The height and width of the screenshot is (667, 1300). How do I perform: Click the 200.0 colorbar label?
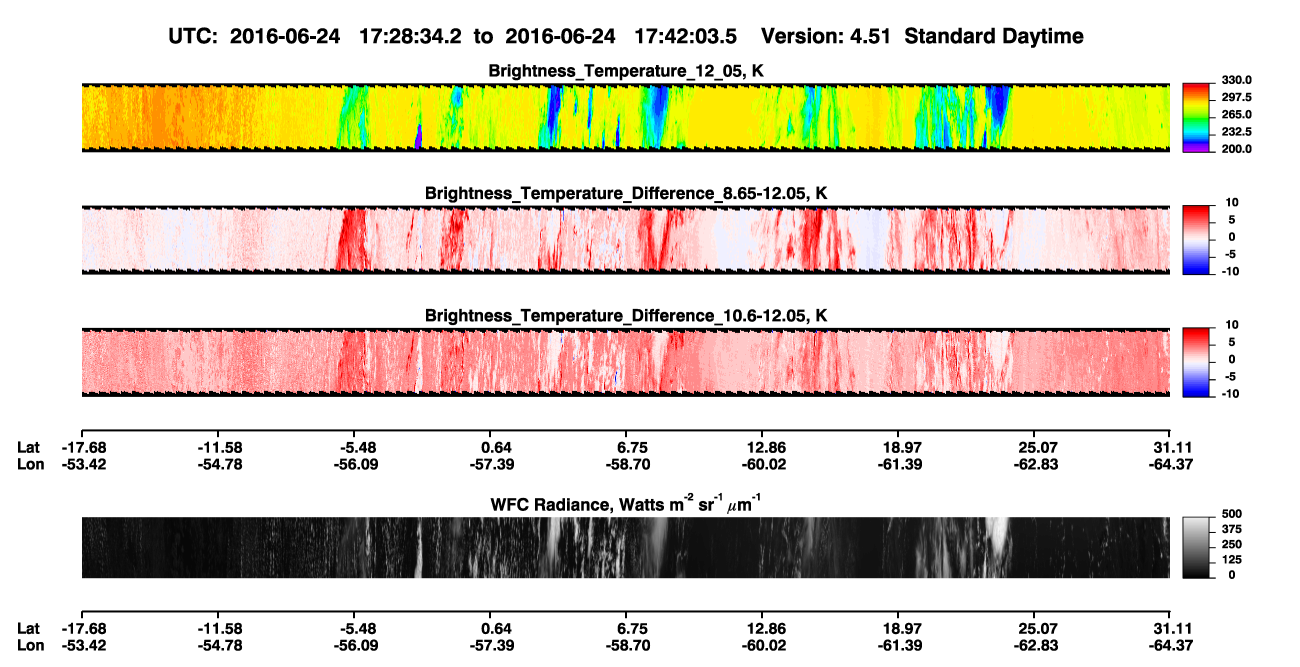click(x=1236, y=149)
